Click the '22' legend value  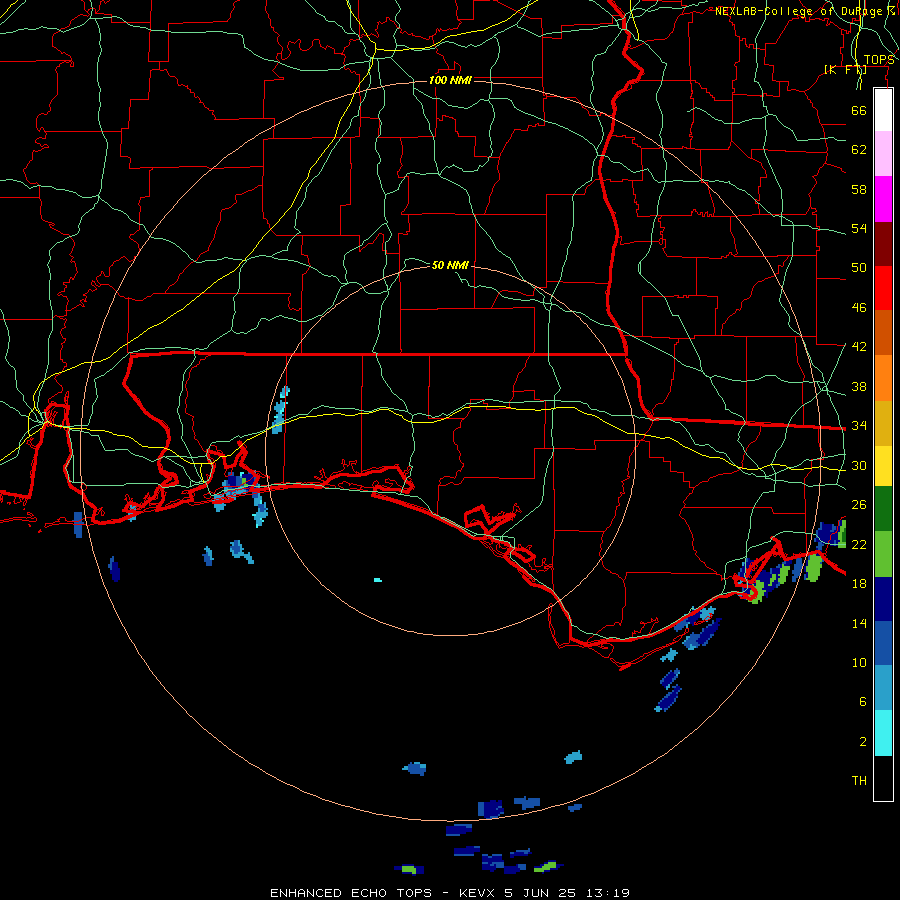point(859,545)
